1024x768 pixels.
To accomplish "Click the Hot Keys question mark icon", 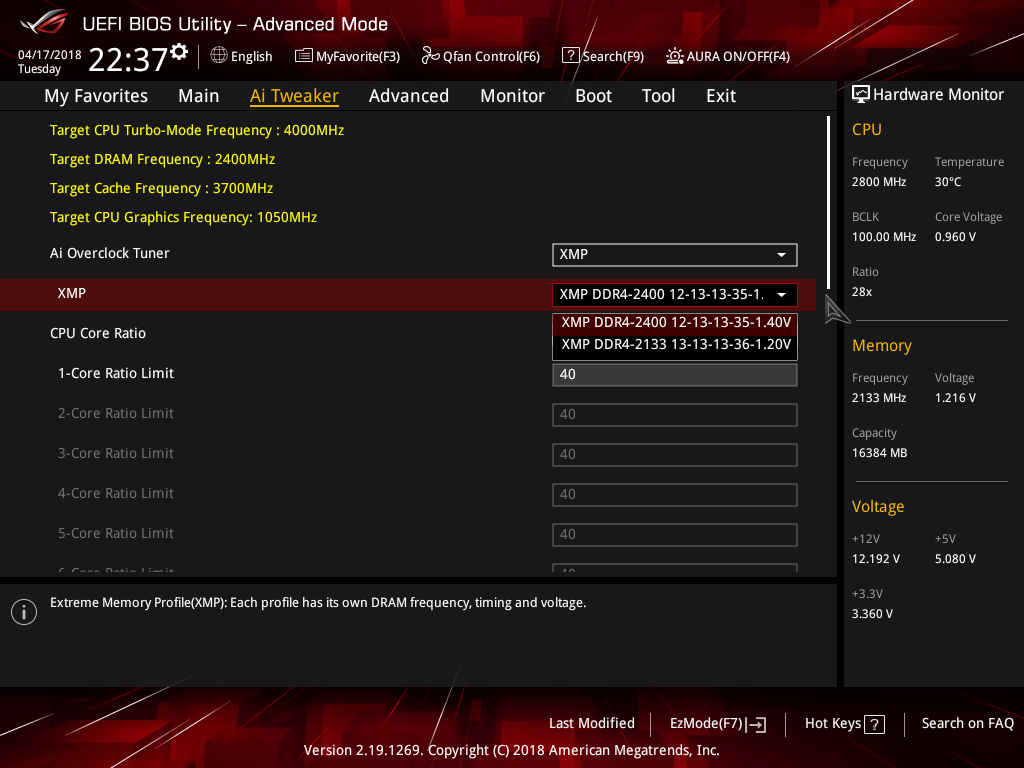I will pyautogui.click(x=874, y=724).
